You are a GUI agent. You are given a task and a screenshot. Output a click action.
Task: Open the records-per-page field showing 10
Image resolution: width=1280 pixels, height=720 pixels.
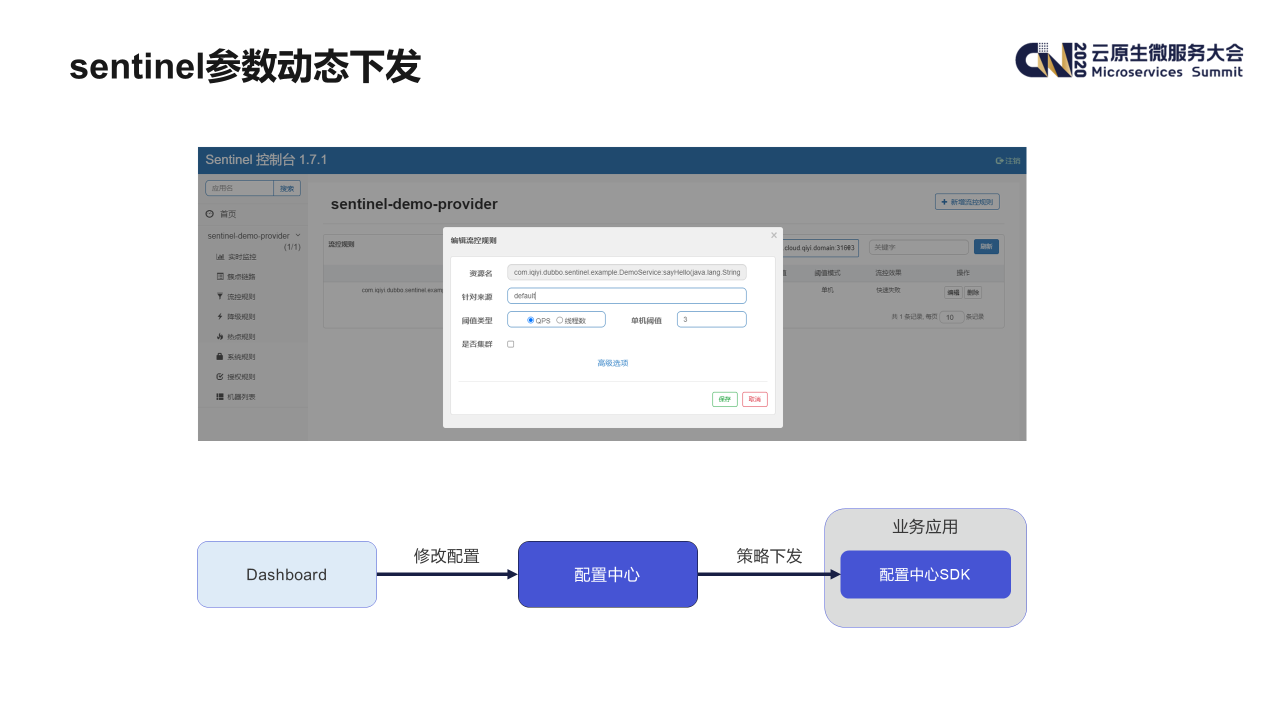click(951, 317)
